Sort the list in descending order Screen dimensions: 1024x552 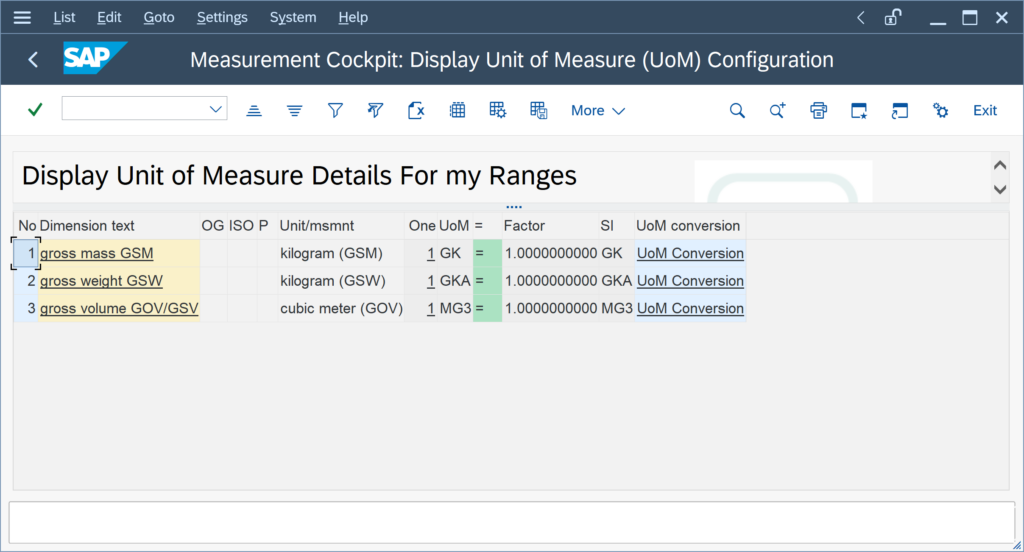(295, 110)
